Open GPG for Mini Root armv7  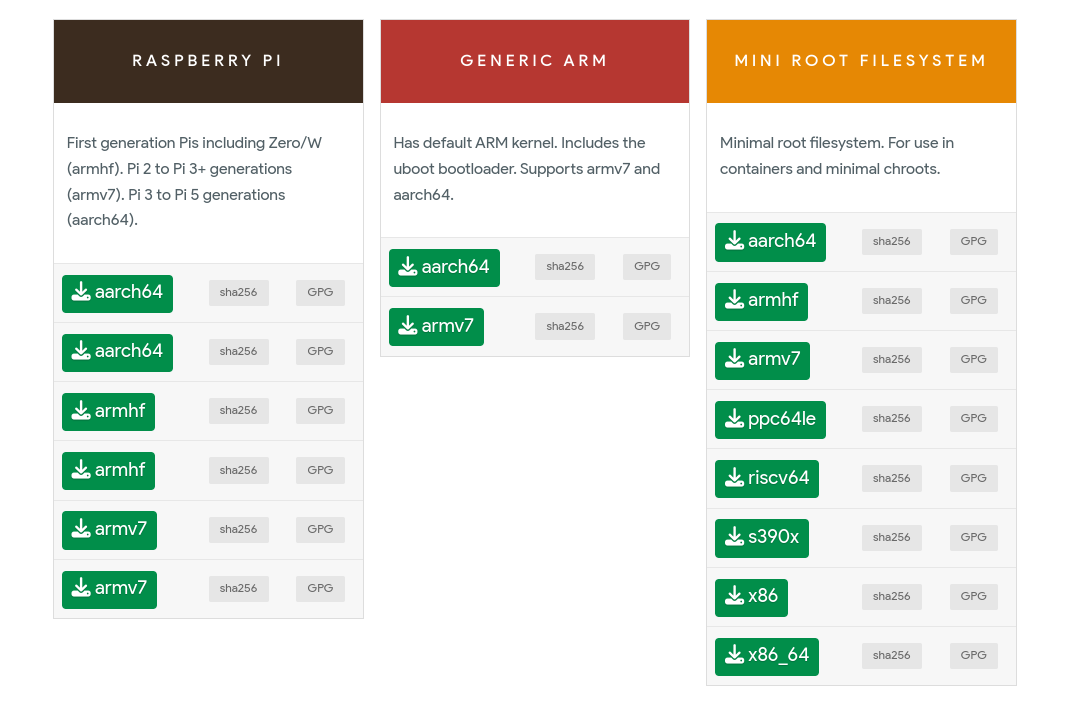973,360
